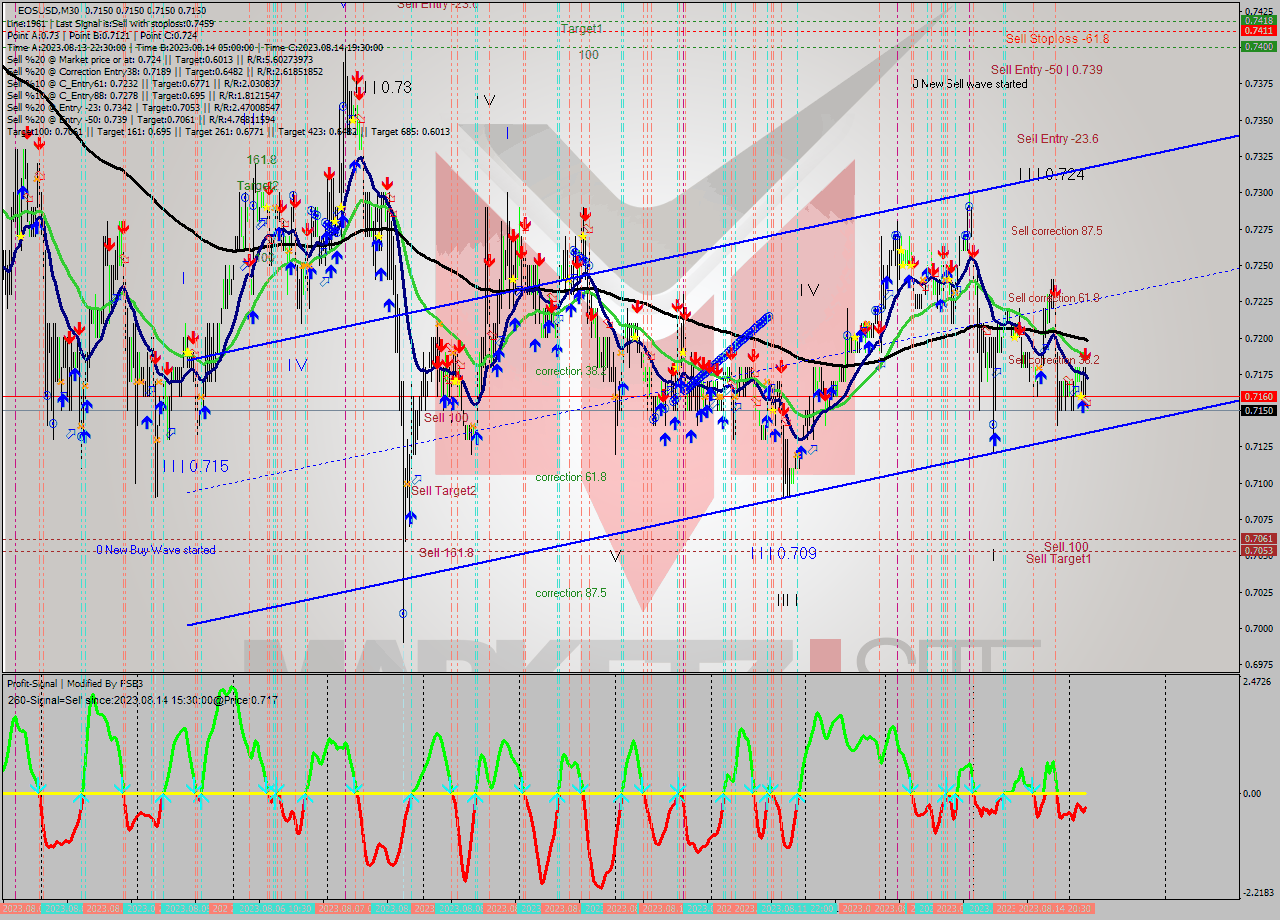Click the 'Sell Target1' label
The height and width of the screenshot is (920, 1280).
coord(1058,559)
